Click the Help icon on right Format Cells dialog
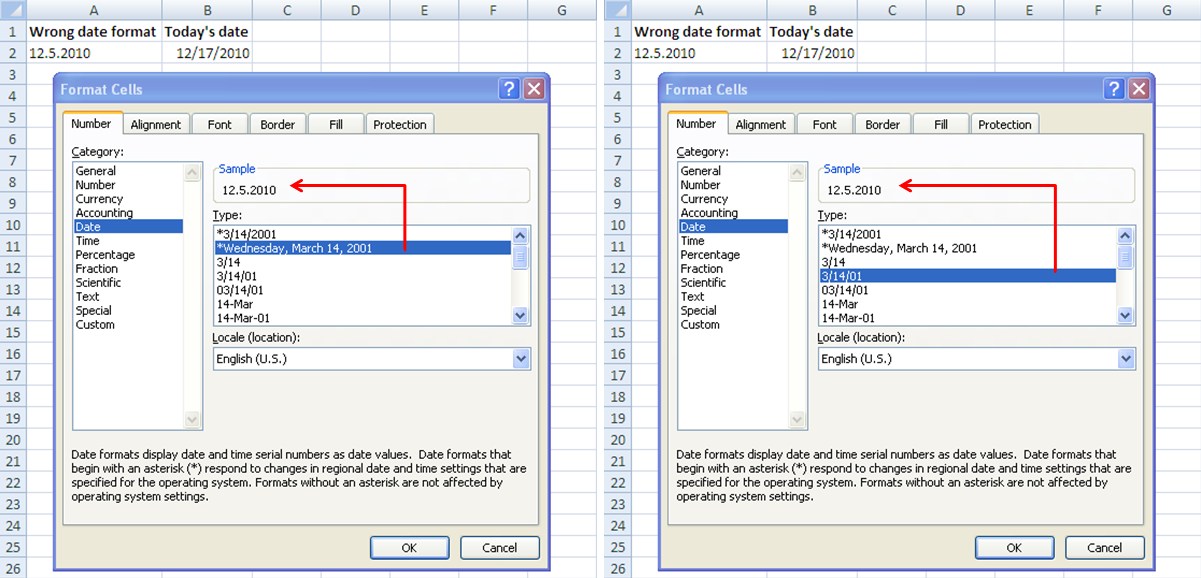1201x578 pixels. click(x=1114, y=89)
